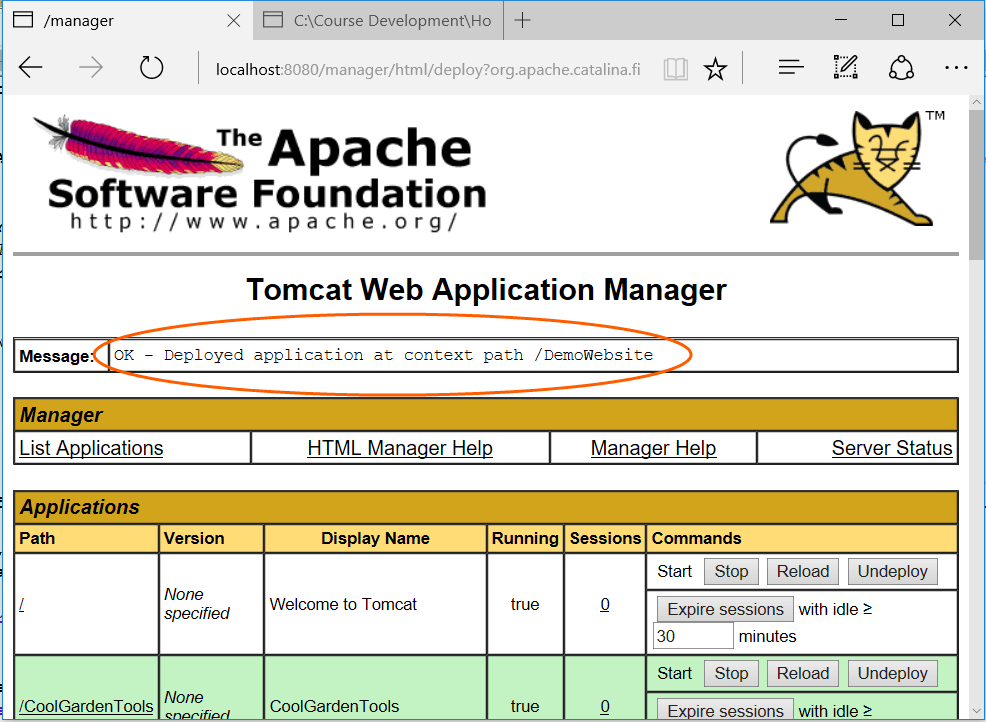
Task: Click the 'Sessions' column header
Action: coord(605,538)
